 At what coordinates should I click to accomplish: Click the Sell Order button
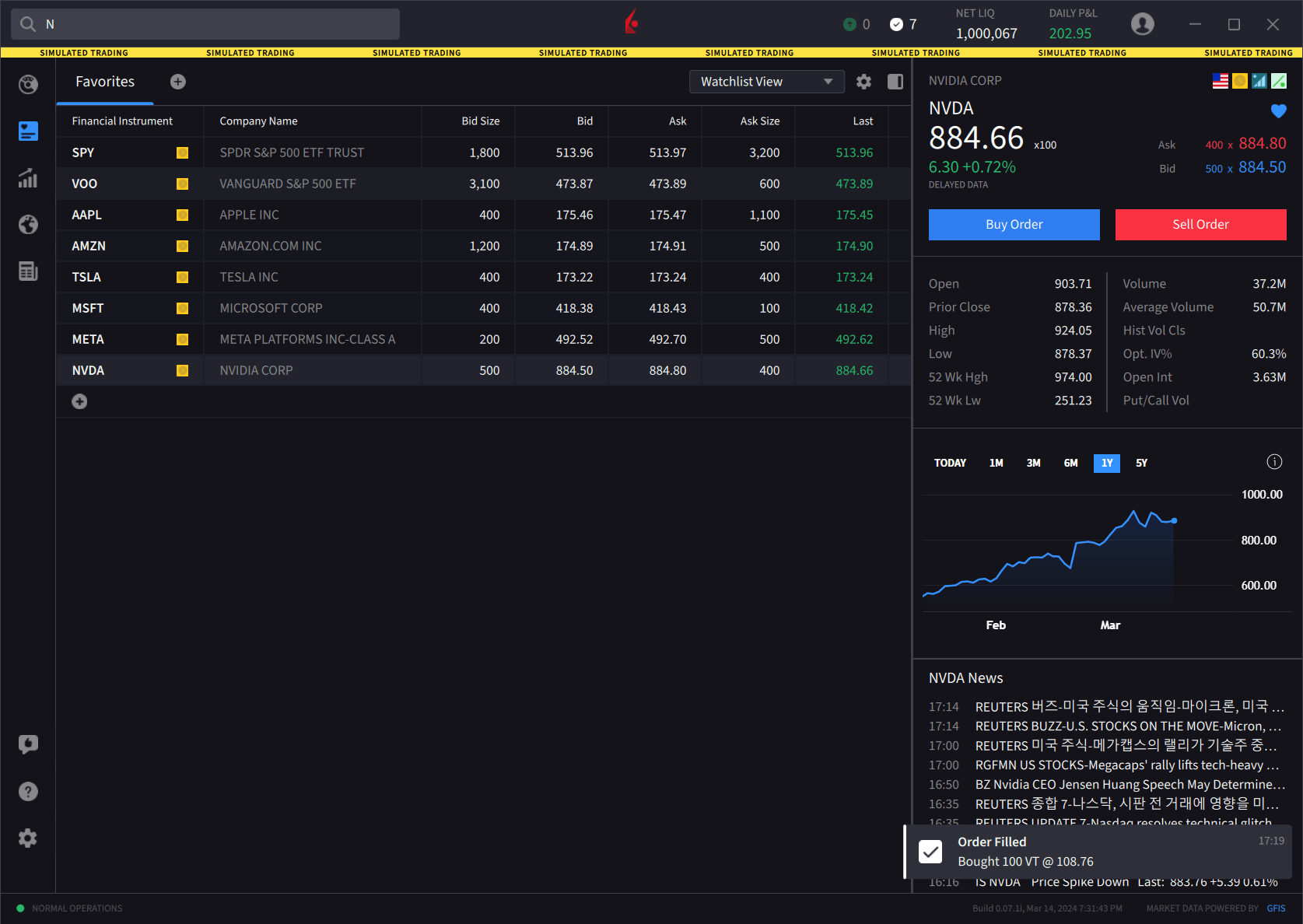pyautogui.click(x=1200, y=225)
